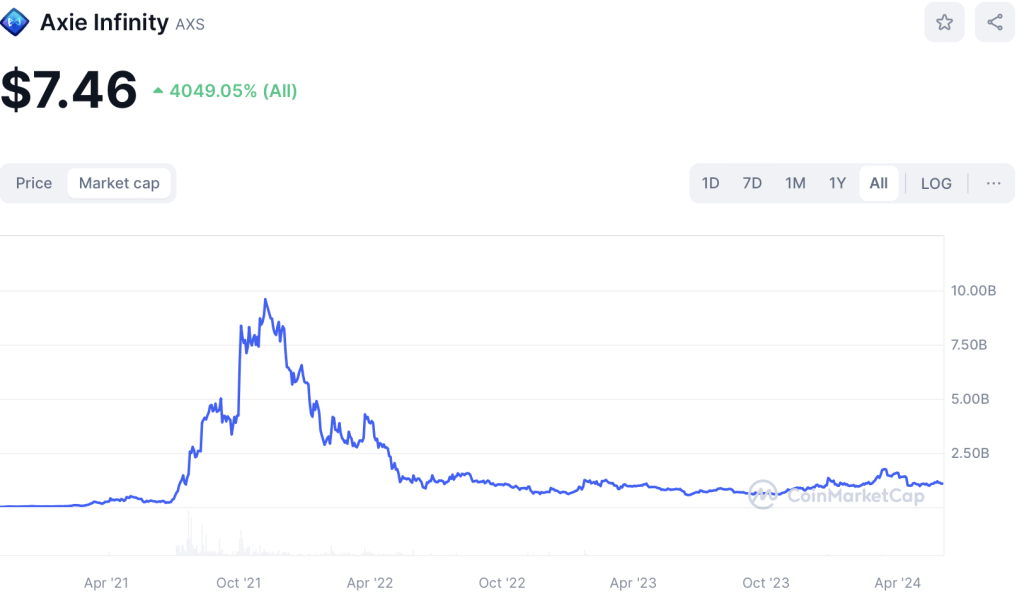Screen dimensions: 1024x606
Task: Open the share icon button
Action: [995, 23]
